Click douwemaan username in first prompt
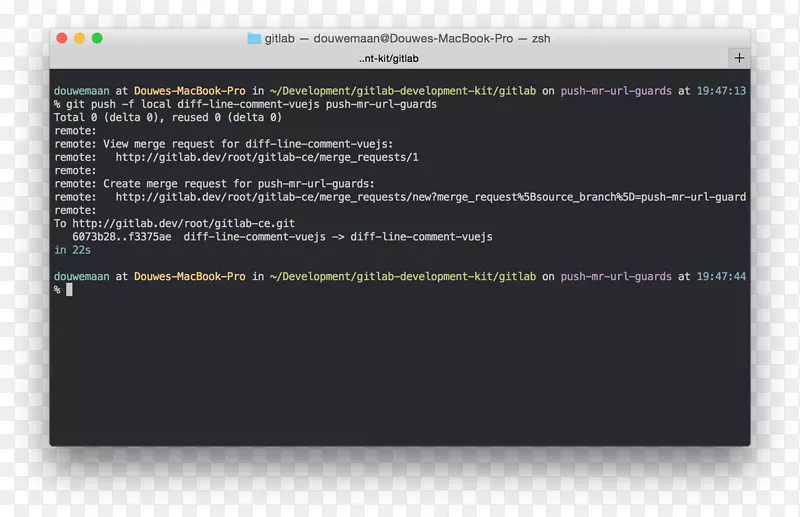The image size is (800, 517). 82,91
